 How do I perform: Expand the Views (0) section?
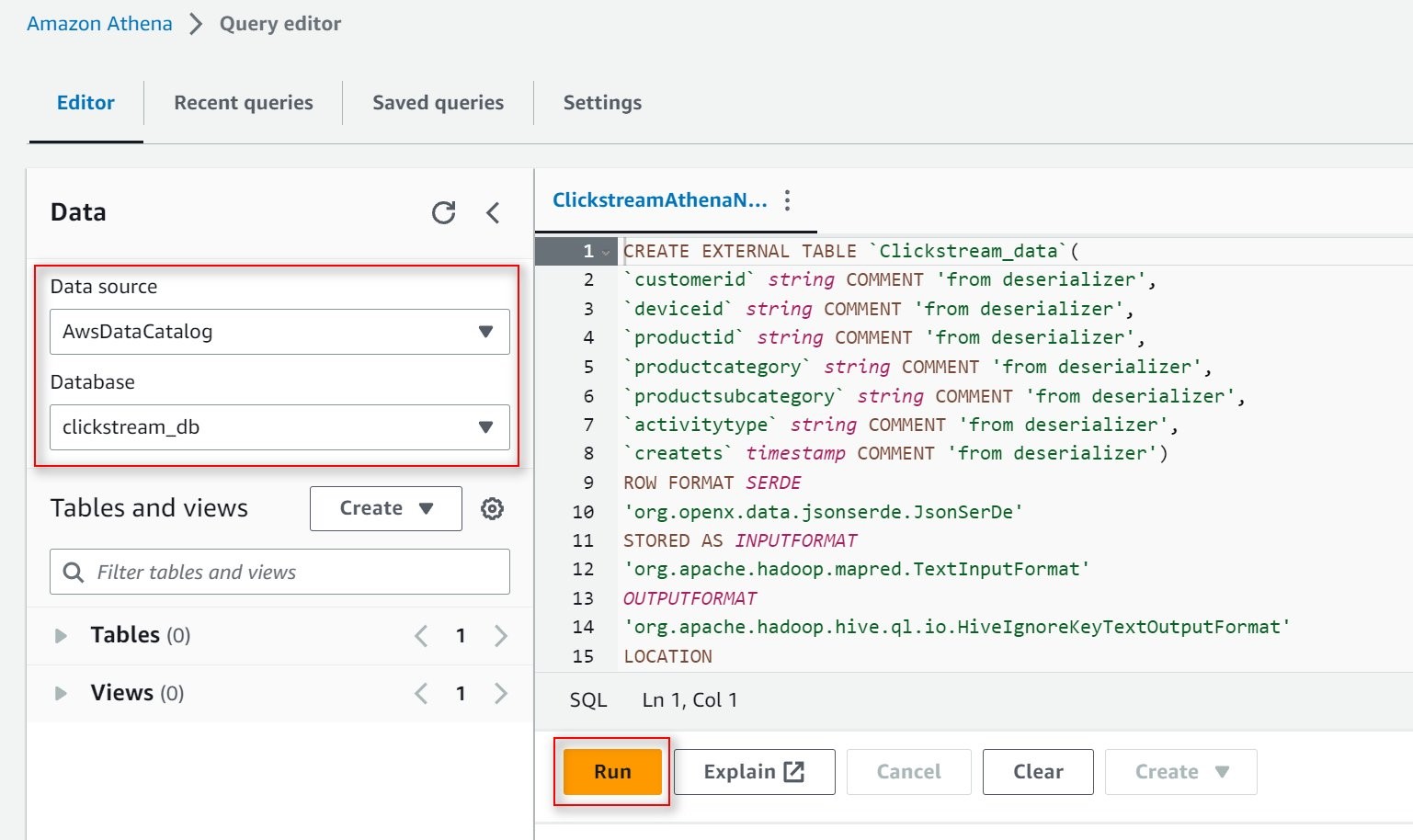point(60,693)
